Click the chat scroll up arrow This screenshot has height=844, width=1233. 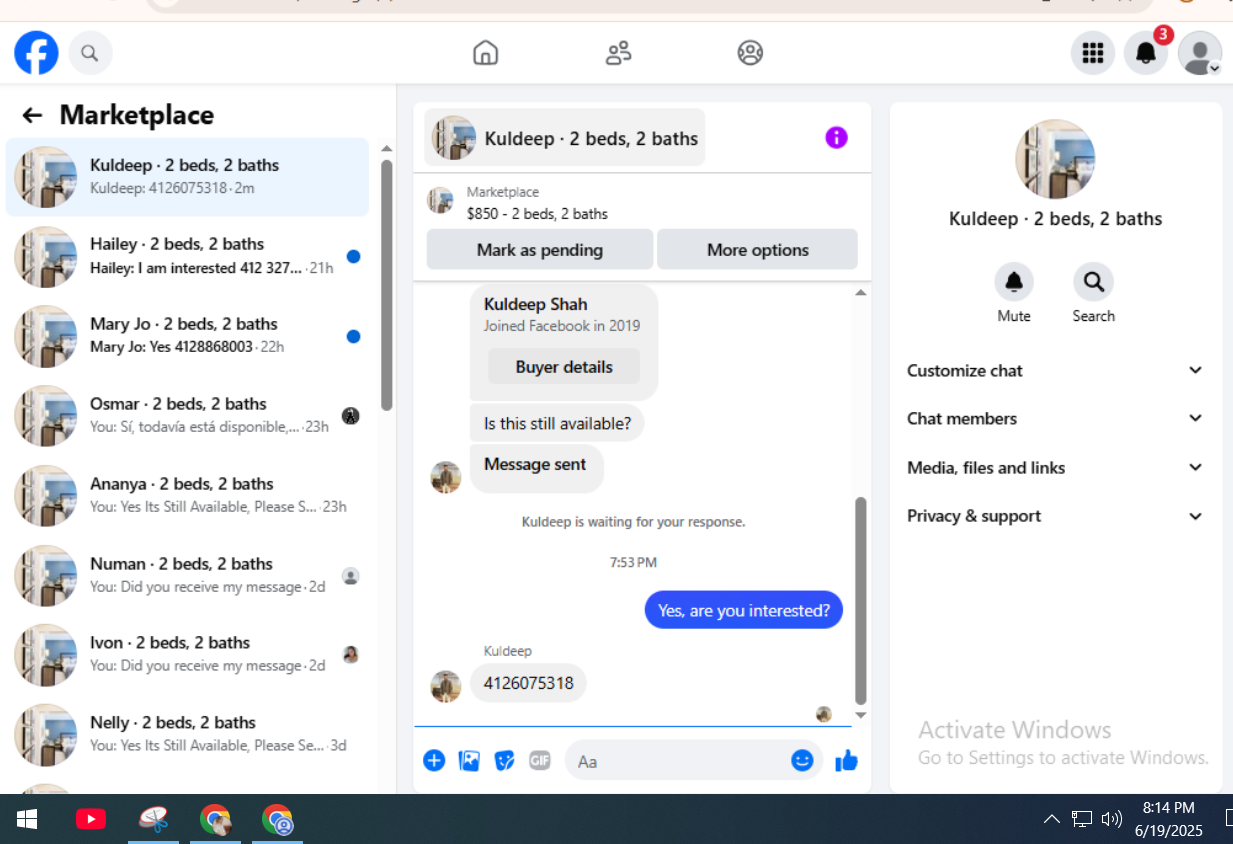pyautogui.click(x=861, y=292)
